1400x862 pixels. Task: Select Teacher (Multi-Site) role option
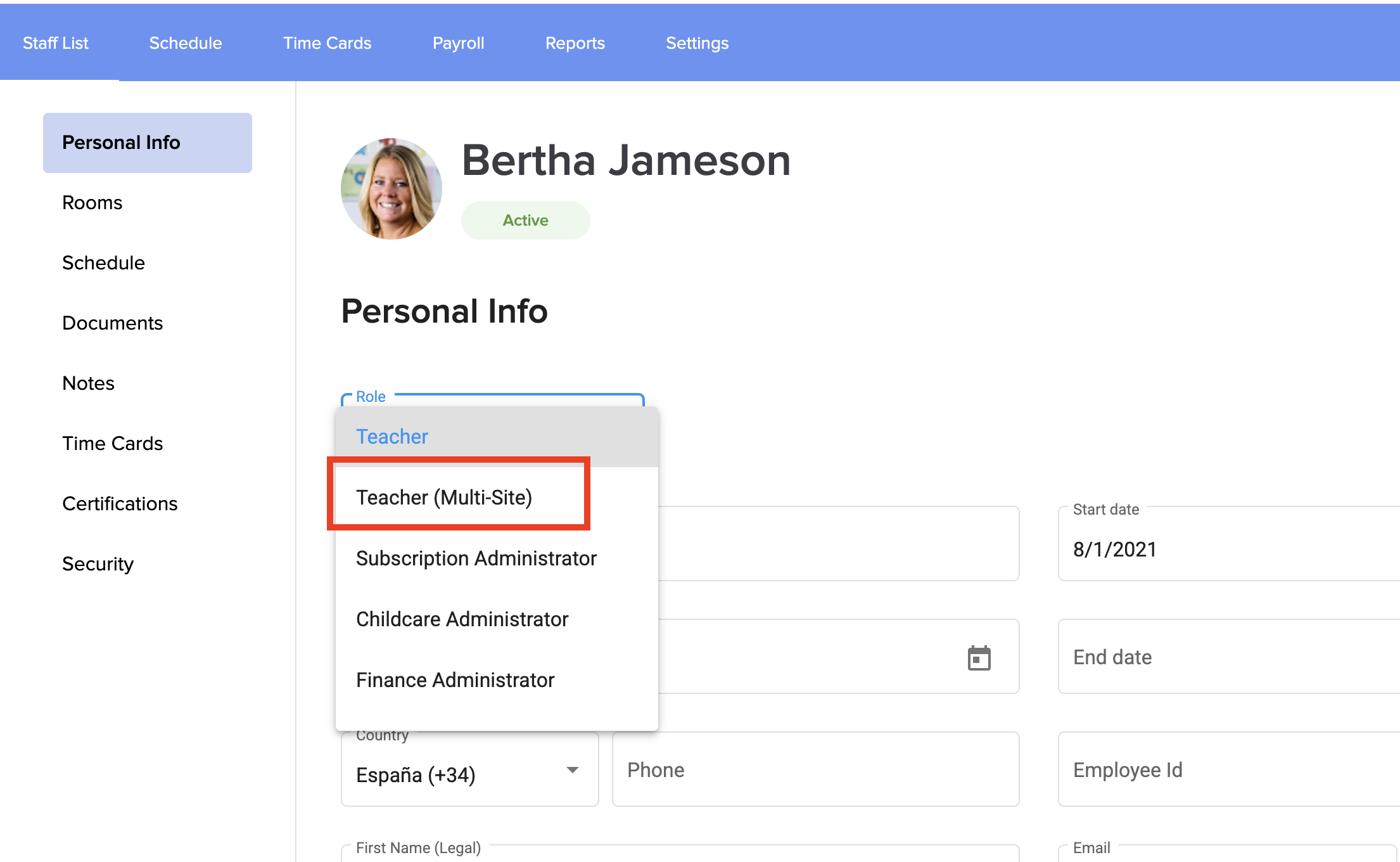tap(444, 498)
